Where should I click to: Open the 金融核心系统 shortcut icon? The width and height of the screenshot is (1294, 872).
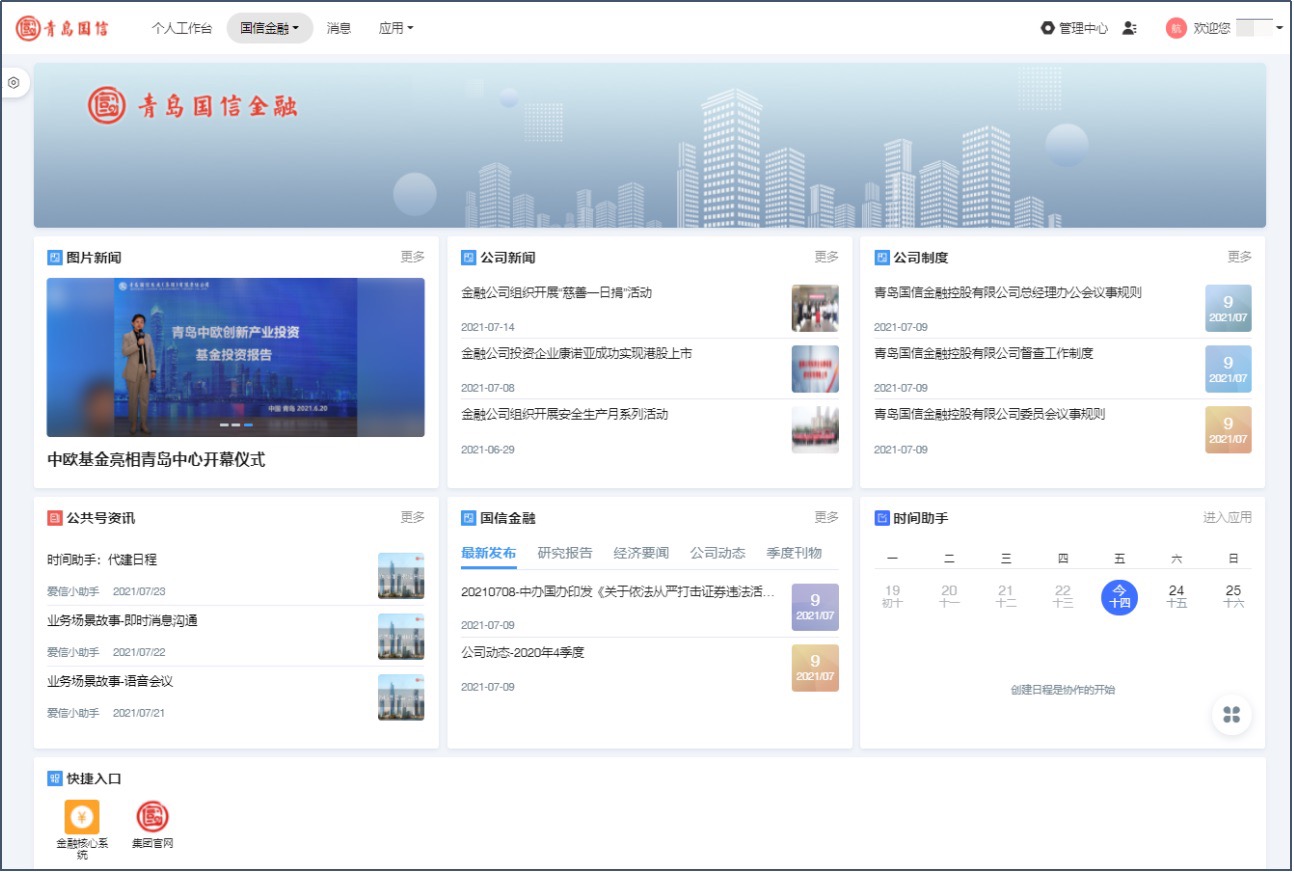[x=82, y=817]
